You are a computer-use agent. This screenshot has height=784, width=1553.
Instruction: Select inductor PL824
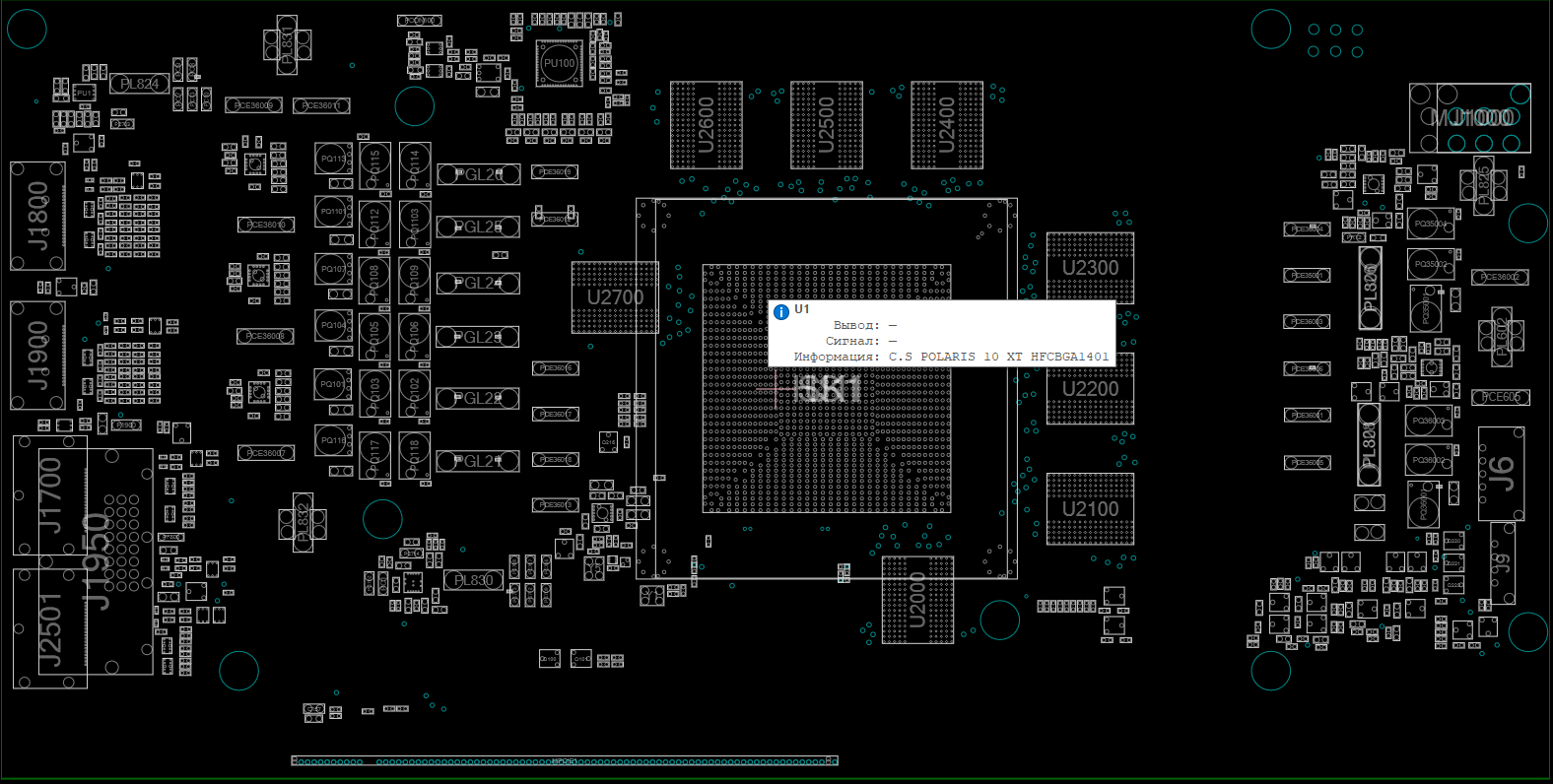pyautogui.click(x=139, y=84)
